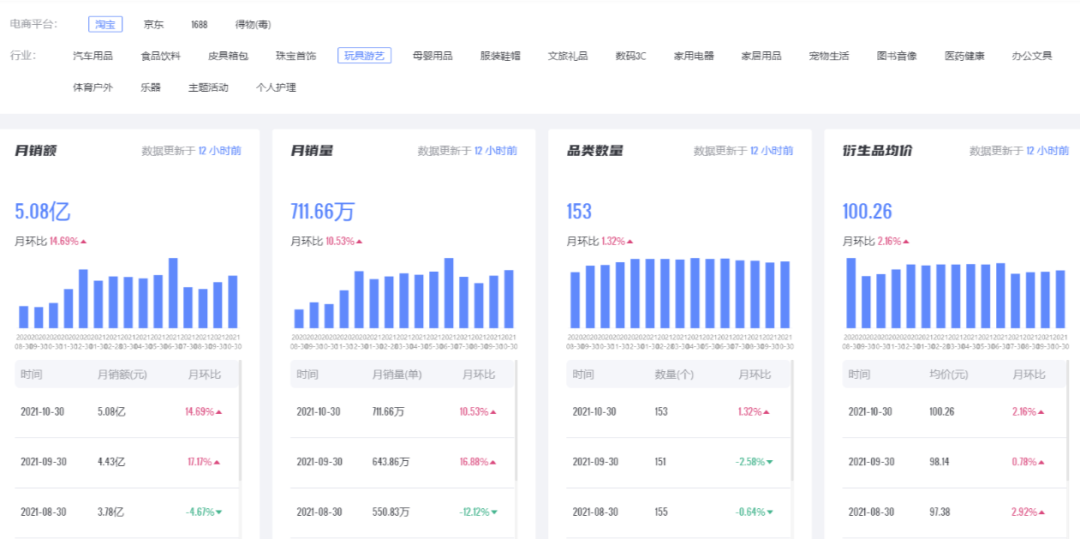Click 月环比 10.53% under 711.66万
Screen dimensions: 1080x539
327,242
